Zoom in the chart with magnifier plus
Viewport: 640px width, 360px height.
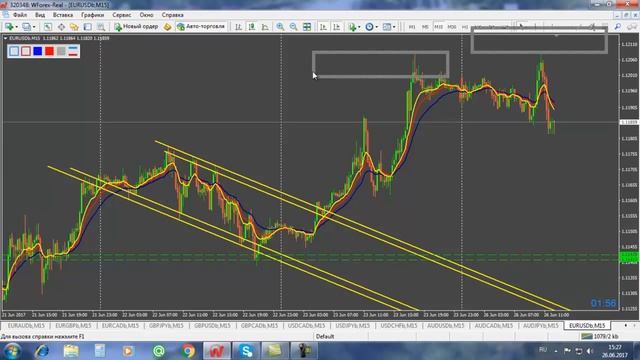click(280, 27)
